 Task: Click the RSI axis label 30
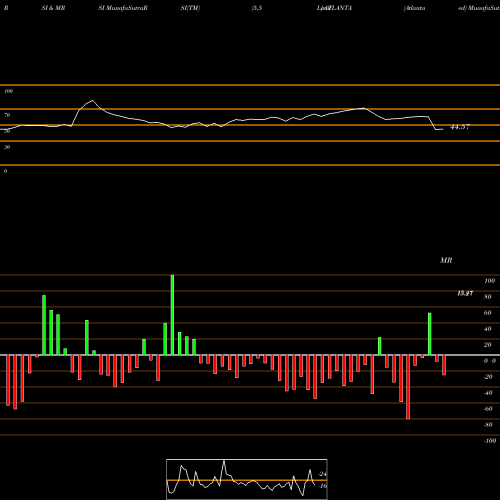pos(7,147)
